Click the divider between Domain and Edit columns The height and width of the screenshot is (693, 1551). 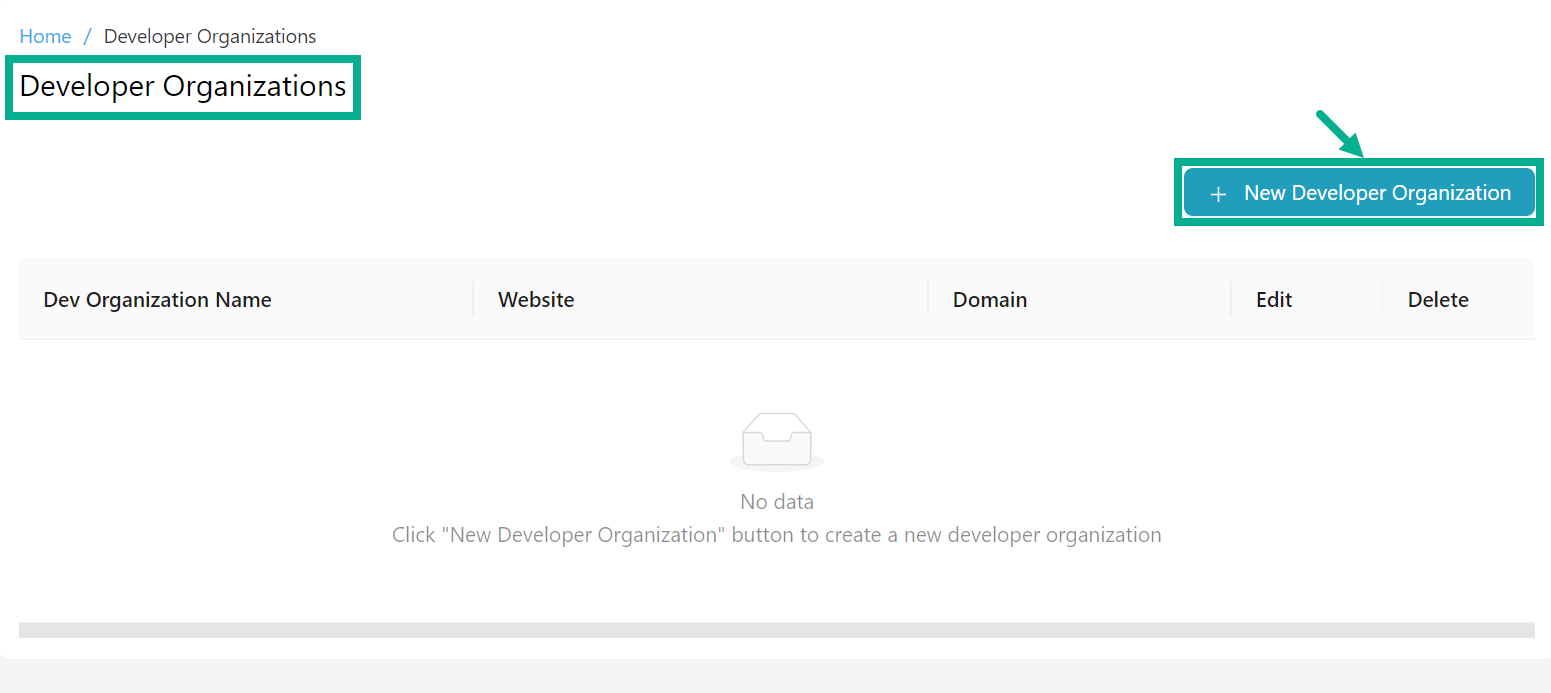coord(1231,299)
